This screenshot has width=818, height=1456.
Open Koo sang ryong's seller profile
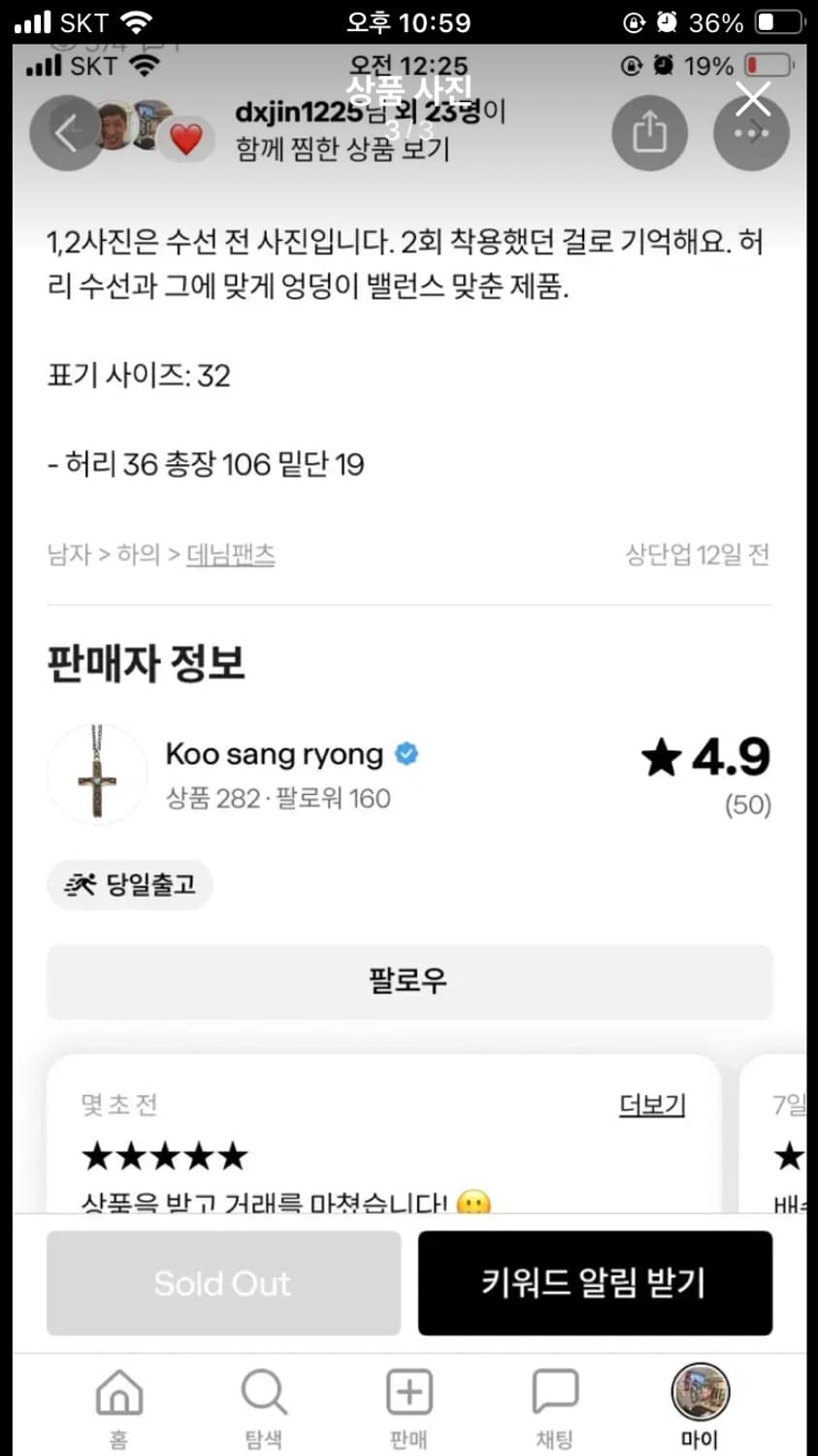pos(274,754)
